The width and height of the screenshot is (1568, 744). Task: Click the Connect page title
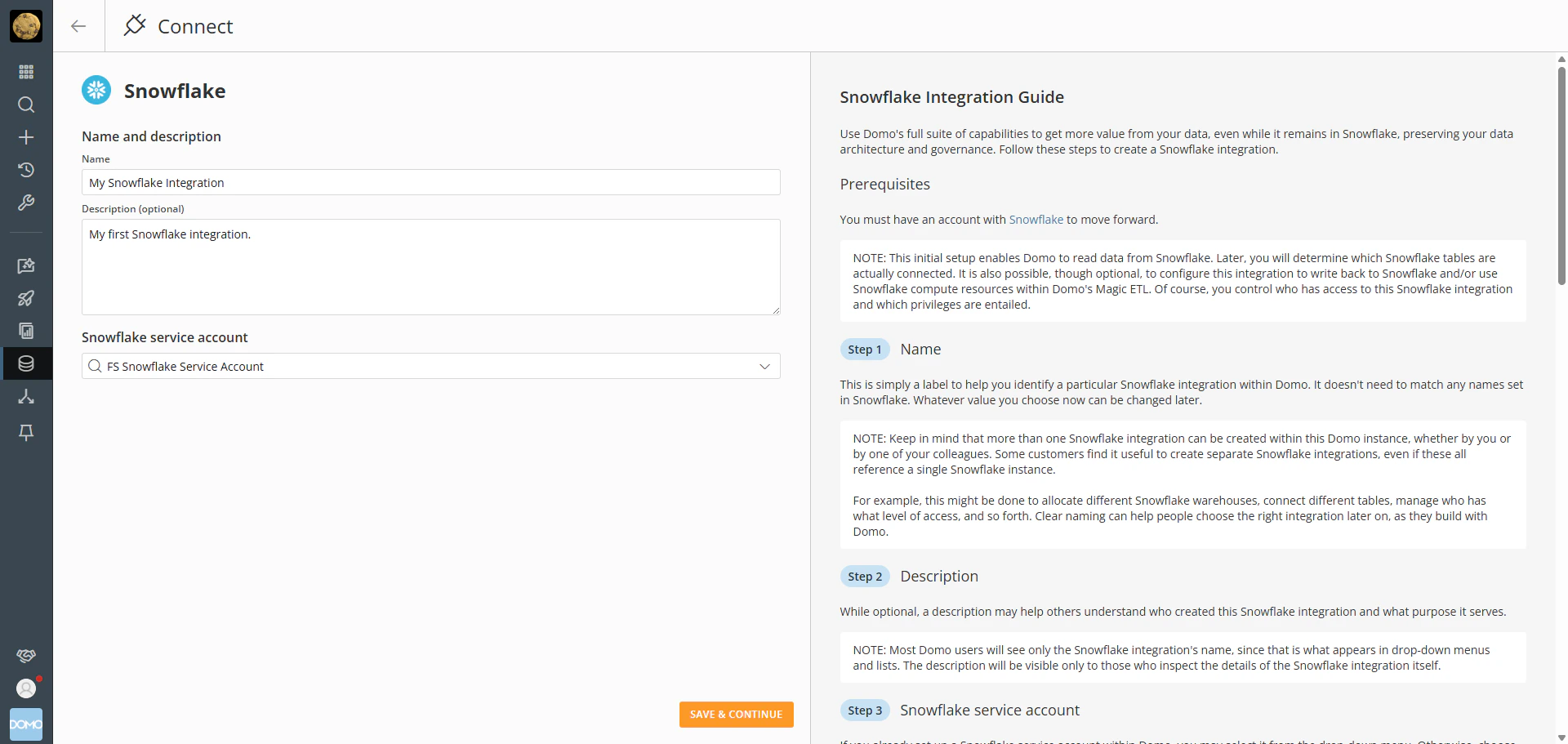(195, 27)
